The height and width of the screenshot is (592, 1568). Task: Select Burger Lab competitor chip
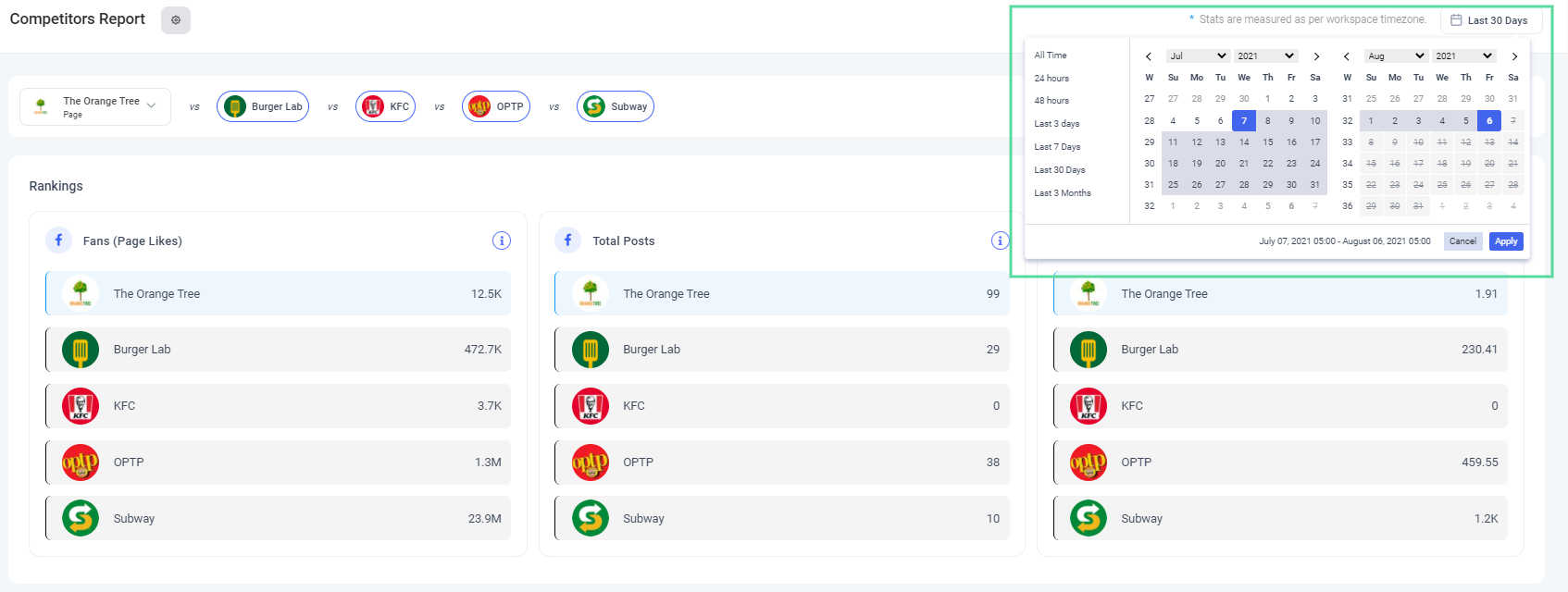[x=263, y=106]
